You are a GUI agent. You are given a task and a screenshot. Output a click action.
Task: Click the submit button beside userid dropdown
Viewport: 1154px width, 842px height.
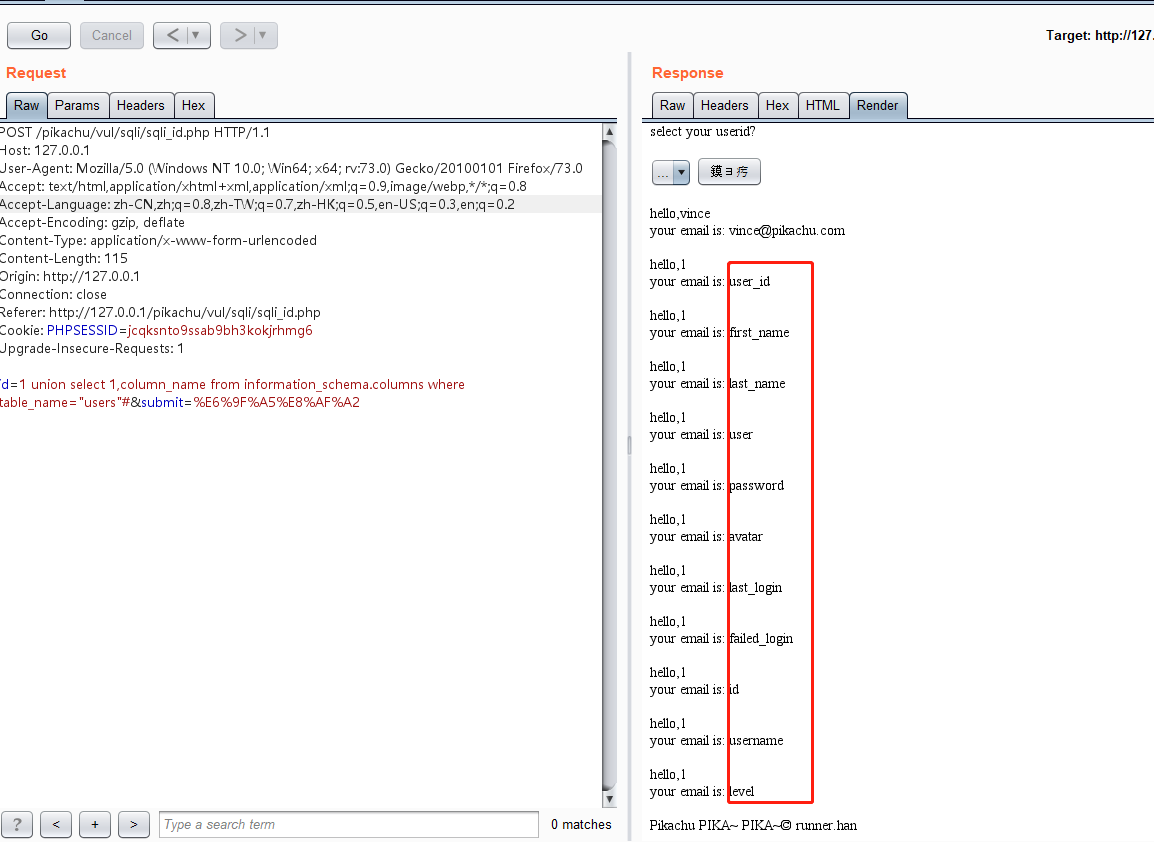[x=729, y=171]
